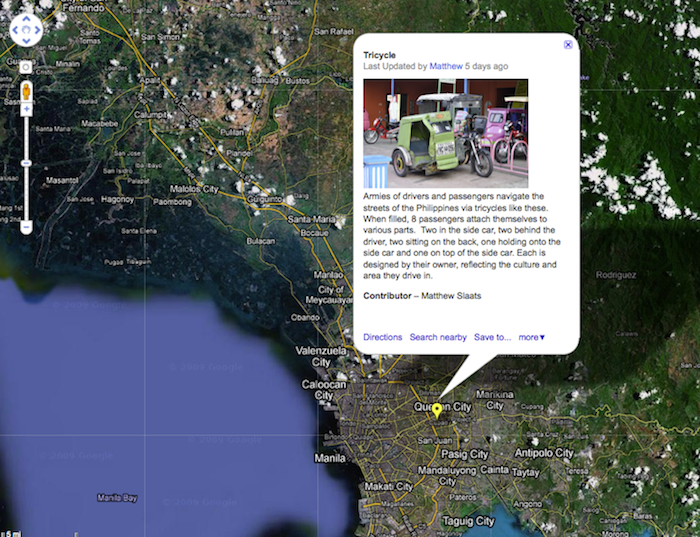700x537 pixels.
Task: Pan the map up with the north arrow
Action: (25, 18)
